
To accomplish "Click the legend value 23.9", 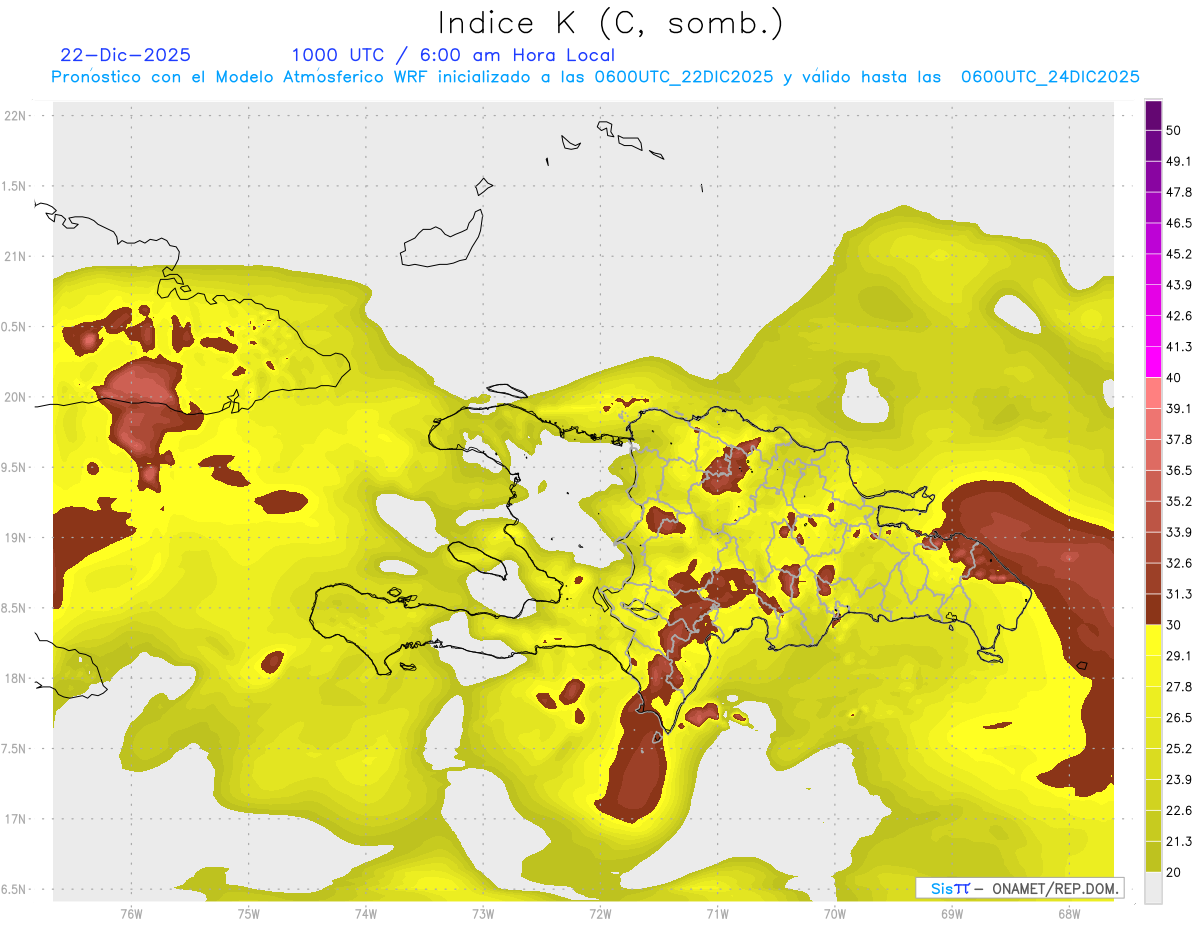I will point(1179,780).
